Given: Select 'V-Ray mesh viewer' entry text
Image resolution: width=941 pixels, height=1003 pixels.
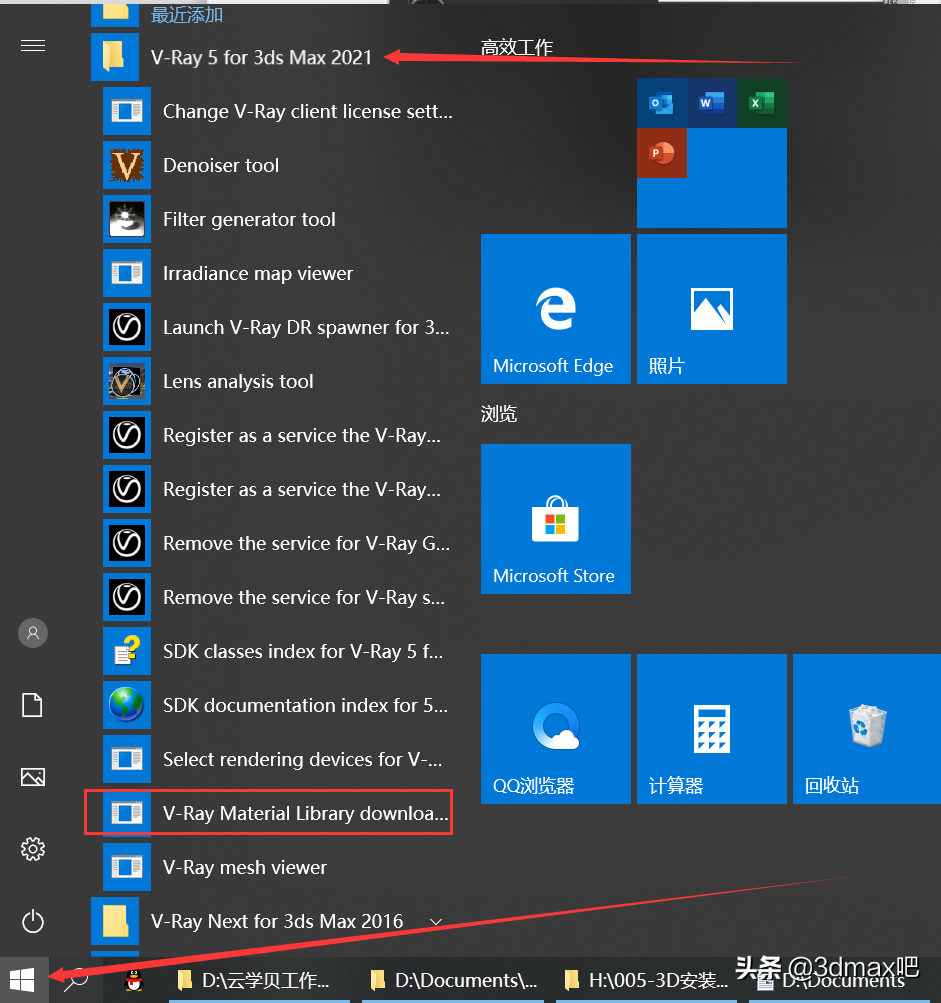Looking at the screenshot, I should (x=244, y=867).
